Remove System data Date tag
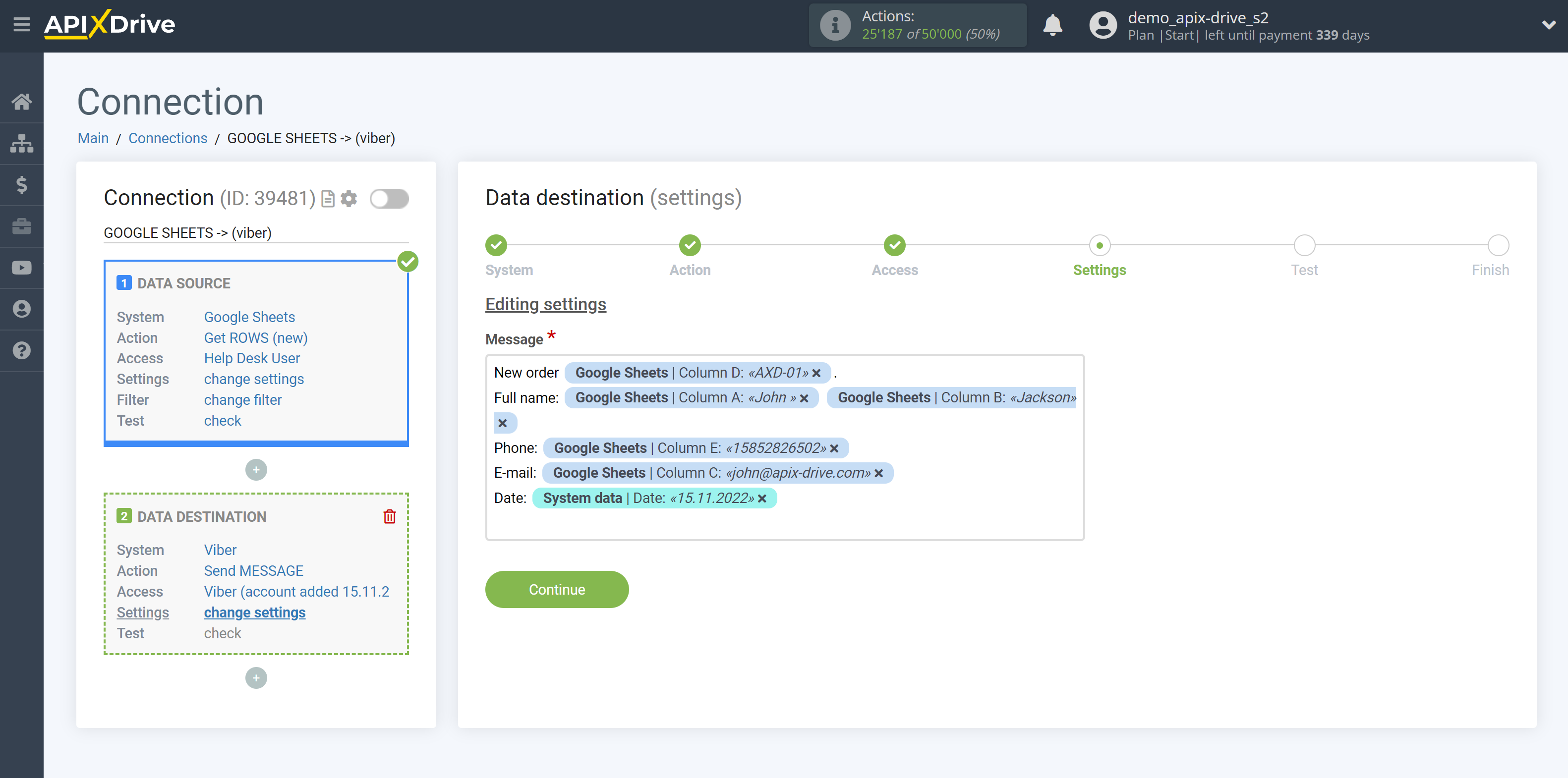The image size is (1568, 778). tap(762, 498)
